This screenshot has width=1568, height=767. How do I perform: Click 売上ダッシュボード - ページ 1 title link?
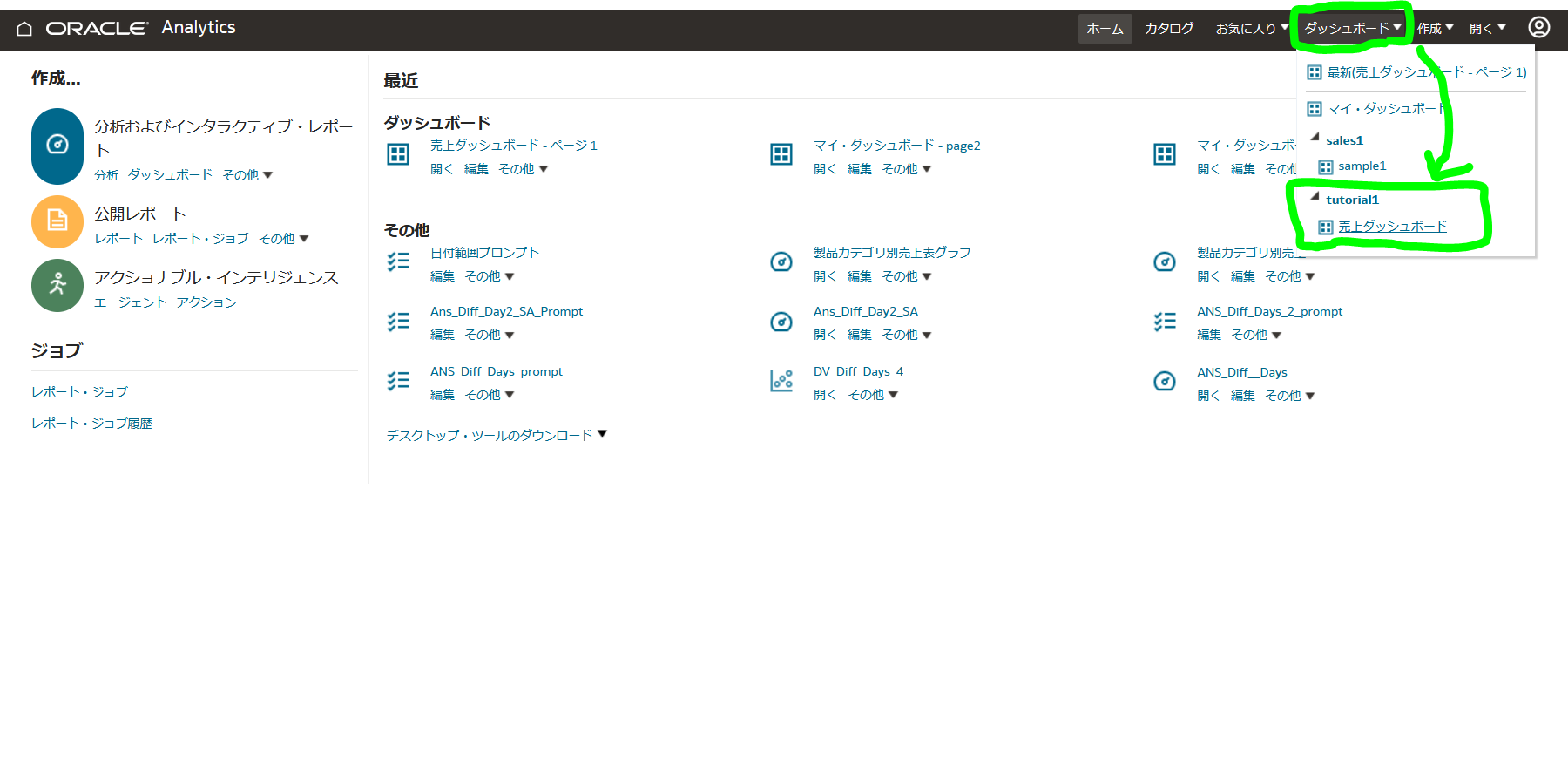(x=513, y=146)
